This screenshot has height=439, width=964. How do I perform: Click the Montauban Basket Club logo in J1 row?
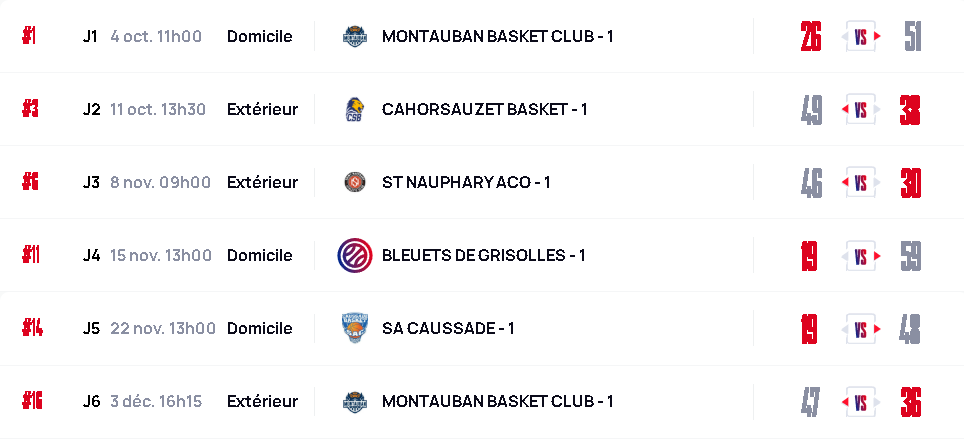354,36
